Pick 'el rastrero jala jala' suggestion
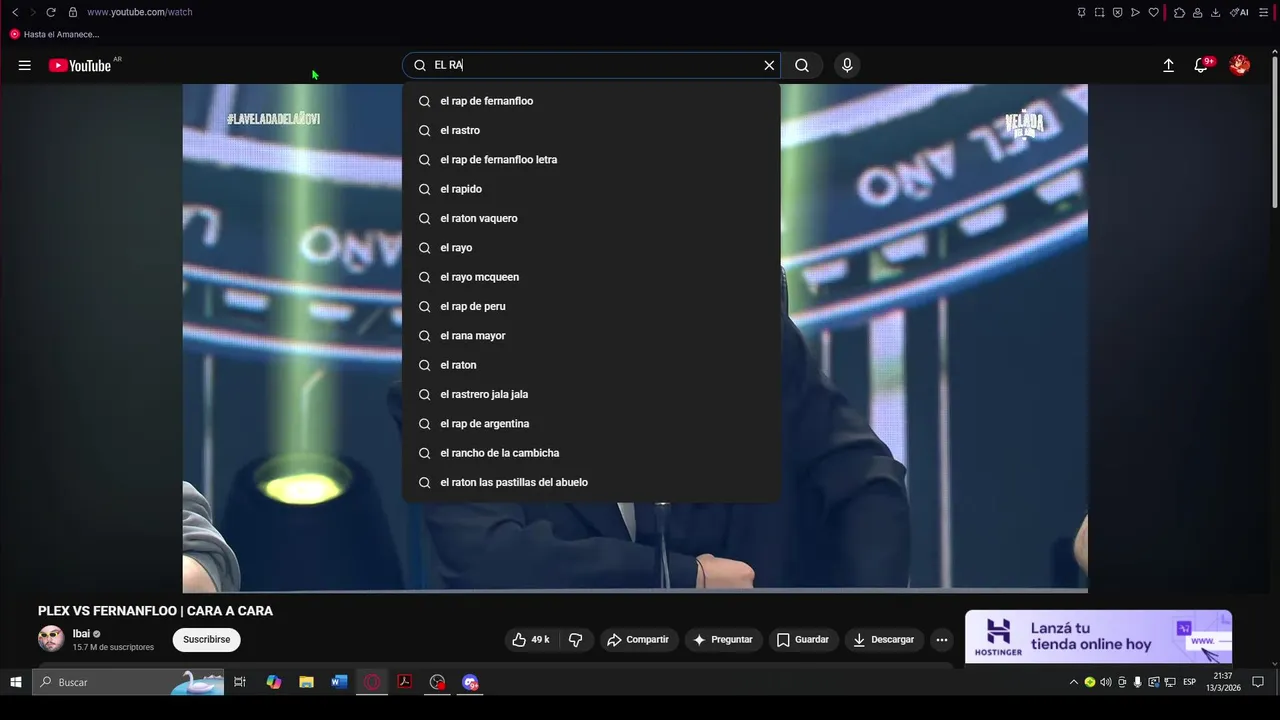 (x=591, y=394)
